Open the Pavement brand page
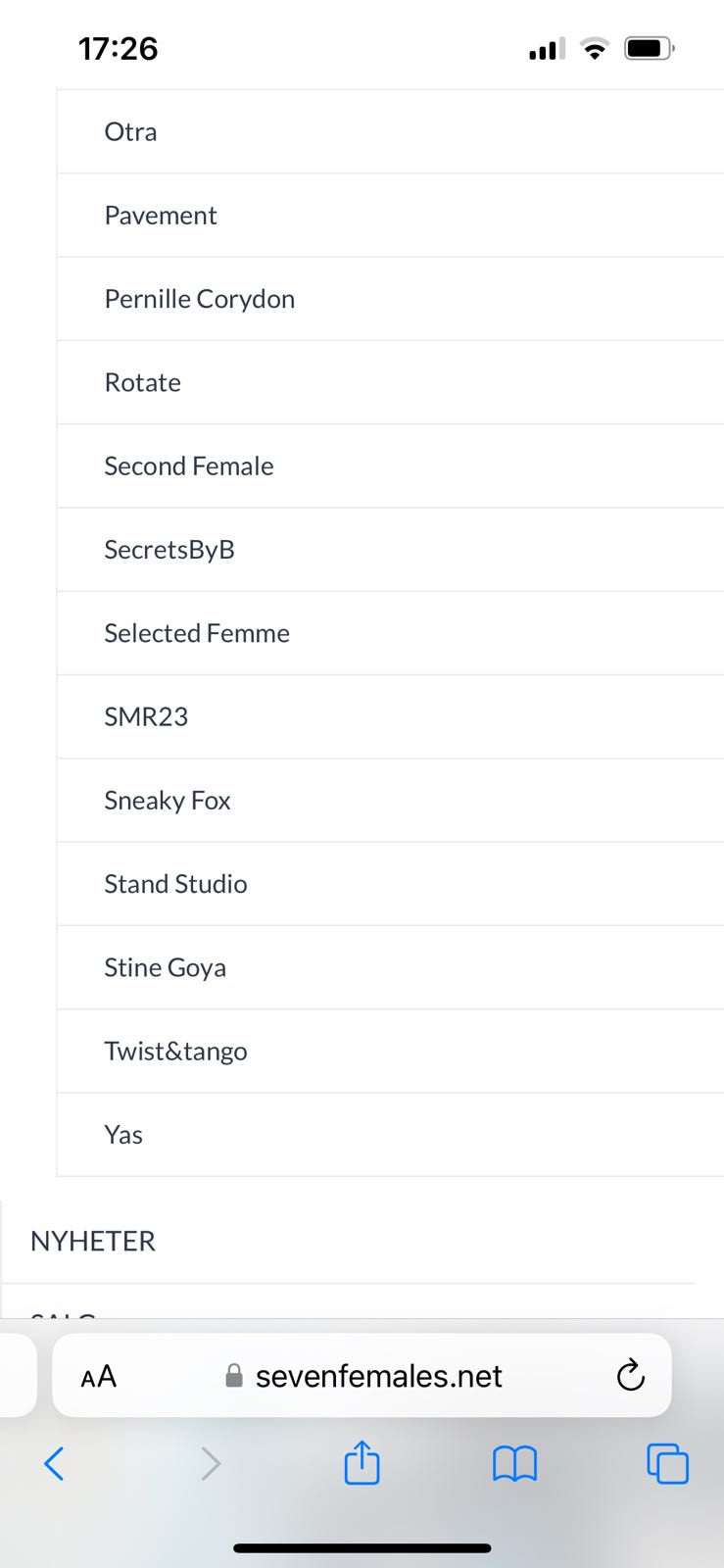The height and width of the screenshot is (1568, 724). [x=161, y=216]
